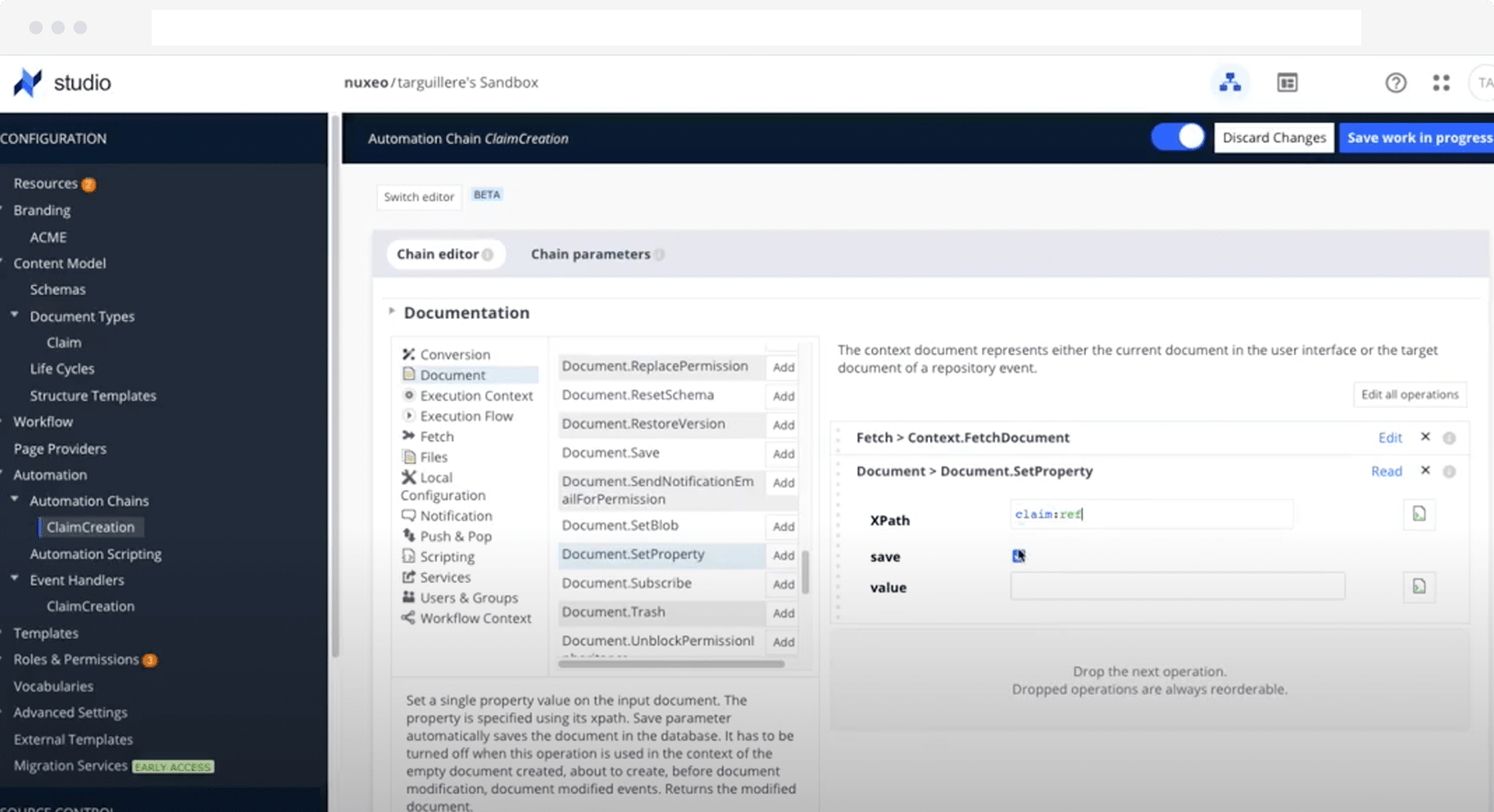Select the Services category
The image size is (1494, 812).
[436, 577]
